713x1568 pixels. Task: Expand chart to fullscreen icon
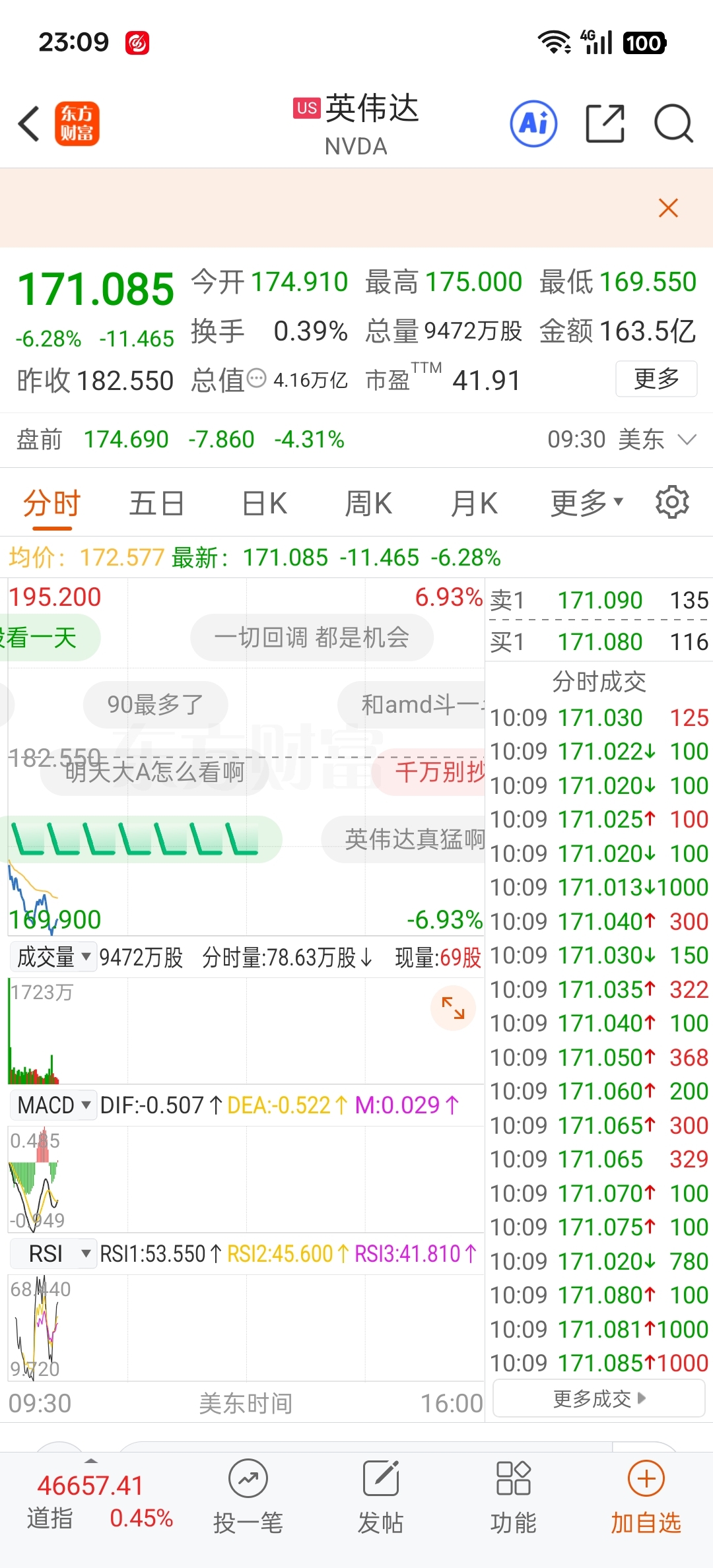pyautogui.click(x=453, y=1008)
